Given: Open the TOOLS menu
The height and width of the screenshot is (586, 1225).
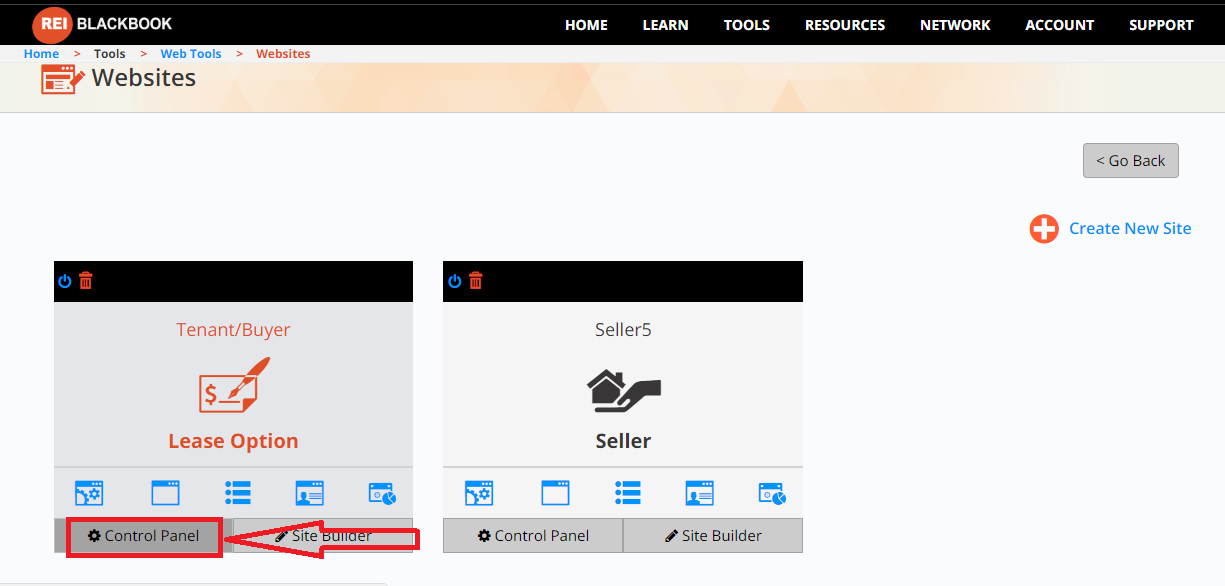Looking at the screenshot, I should pyautogui.click(x=747, y=25).
